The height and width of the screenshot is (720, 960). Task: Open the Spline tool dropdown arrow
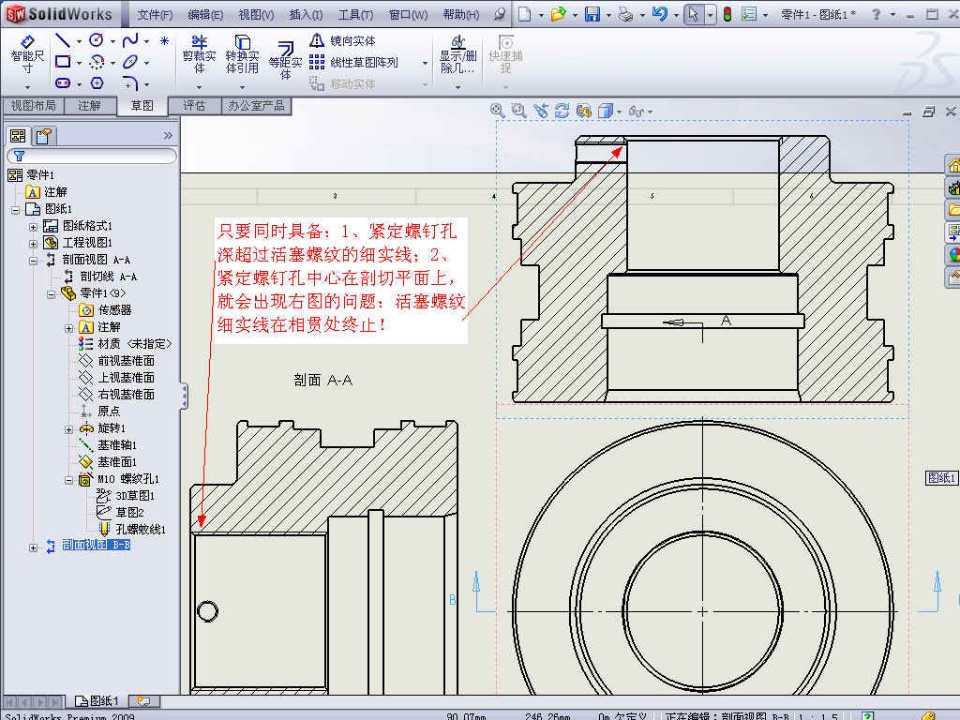click(x=146, y=42)
